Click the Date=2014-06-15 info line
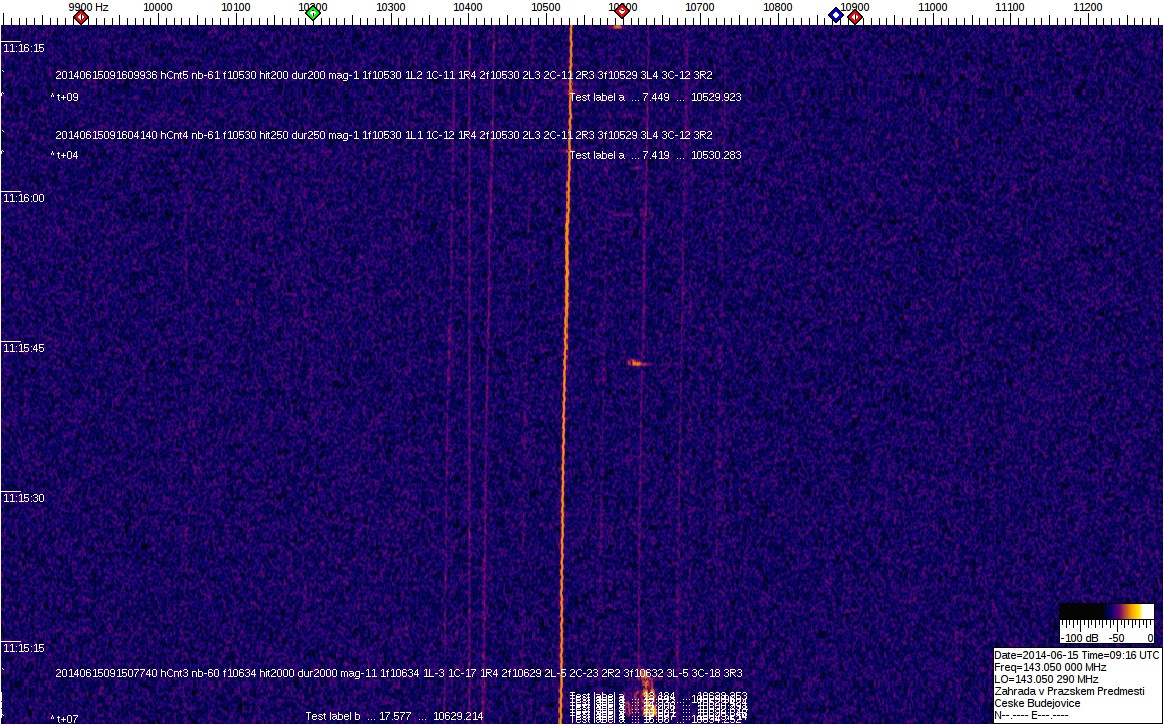The image size is (1164, 725). point(1076,655)
